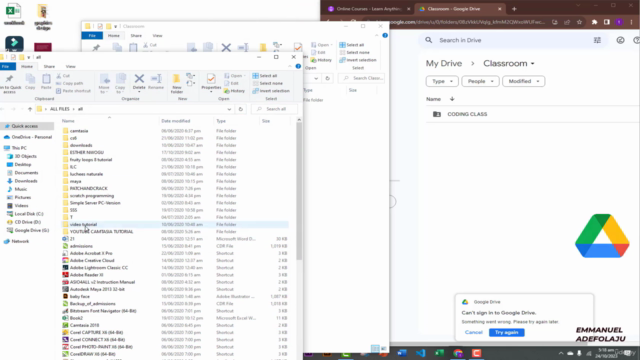
Task: Click the Paste icon in front Explorer ribbon
Action: tap(46, 81)
